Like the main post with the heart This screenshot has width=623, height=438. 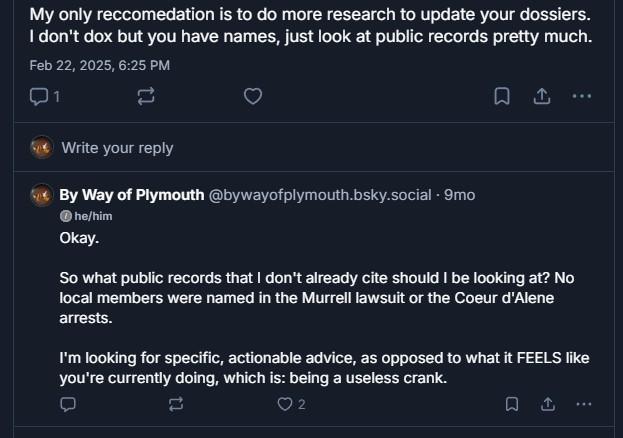tap(254, 97)
